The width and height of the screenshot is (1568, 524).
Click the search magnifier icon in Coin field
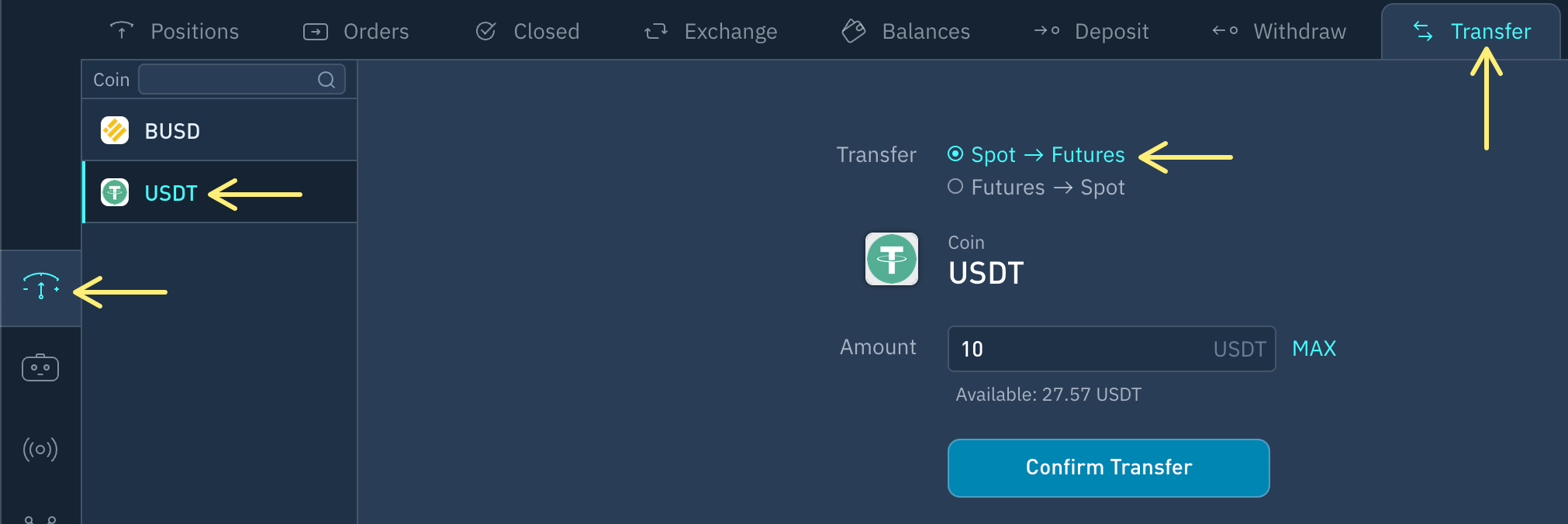326,80
